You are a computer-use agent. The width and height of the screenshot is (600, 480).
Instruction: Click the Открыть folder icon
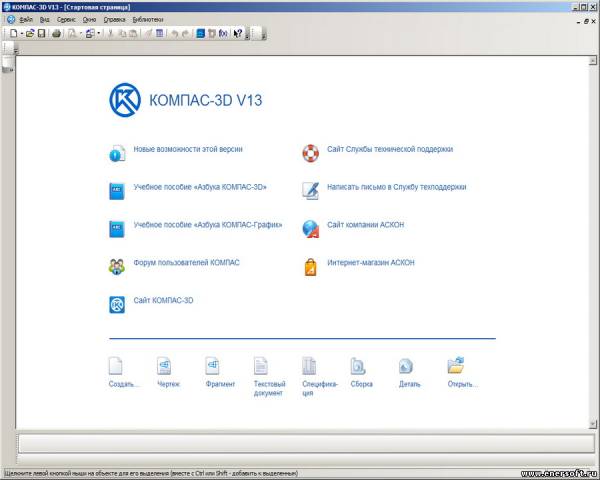tap(456, 365)
